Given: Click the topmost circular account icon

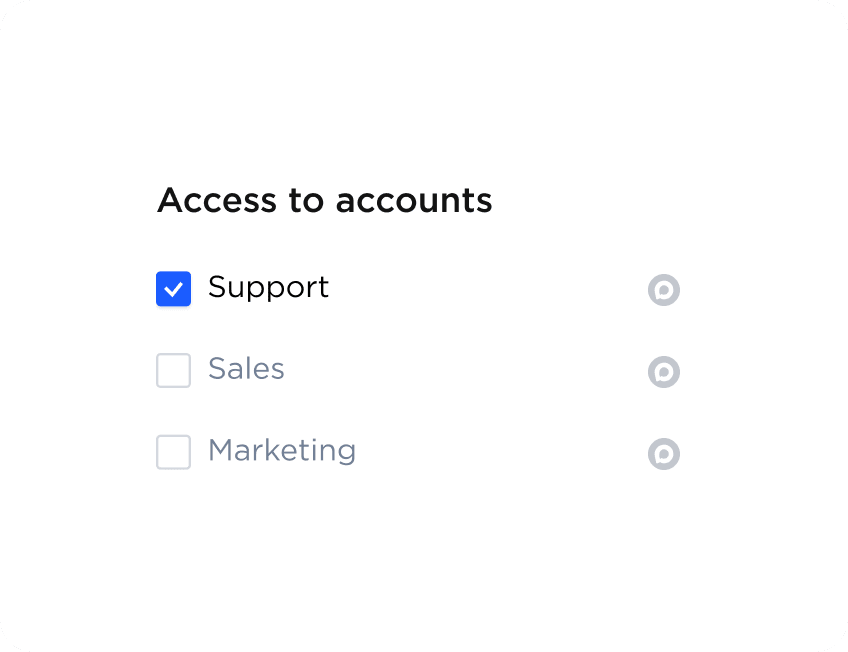Looking at the screenshot, I should (663, 290).
